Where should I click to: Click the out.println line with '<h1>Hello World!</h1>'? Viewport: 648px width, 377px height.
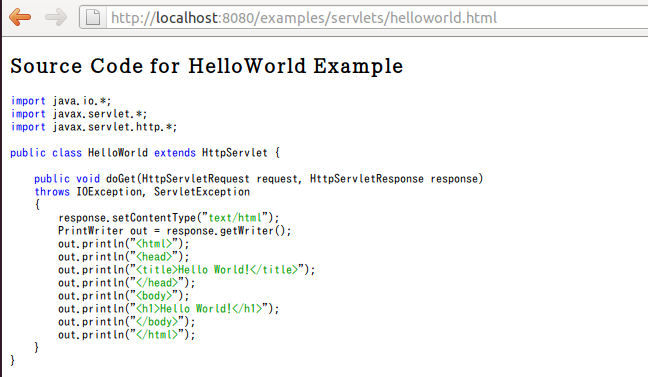pyautogui.click(x=169, y=309)
